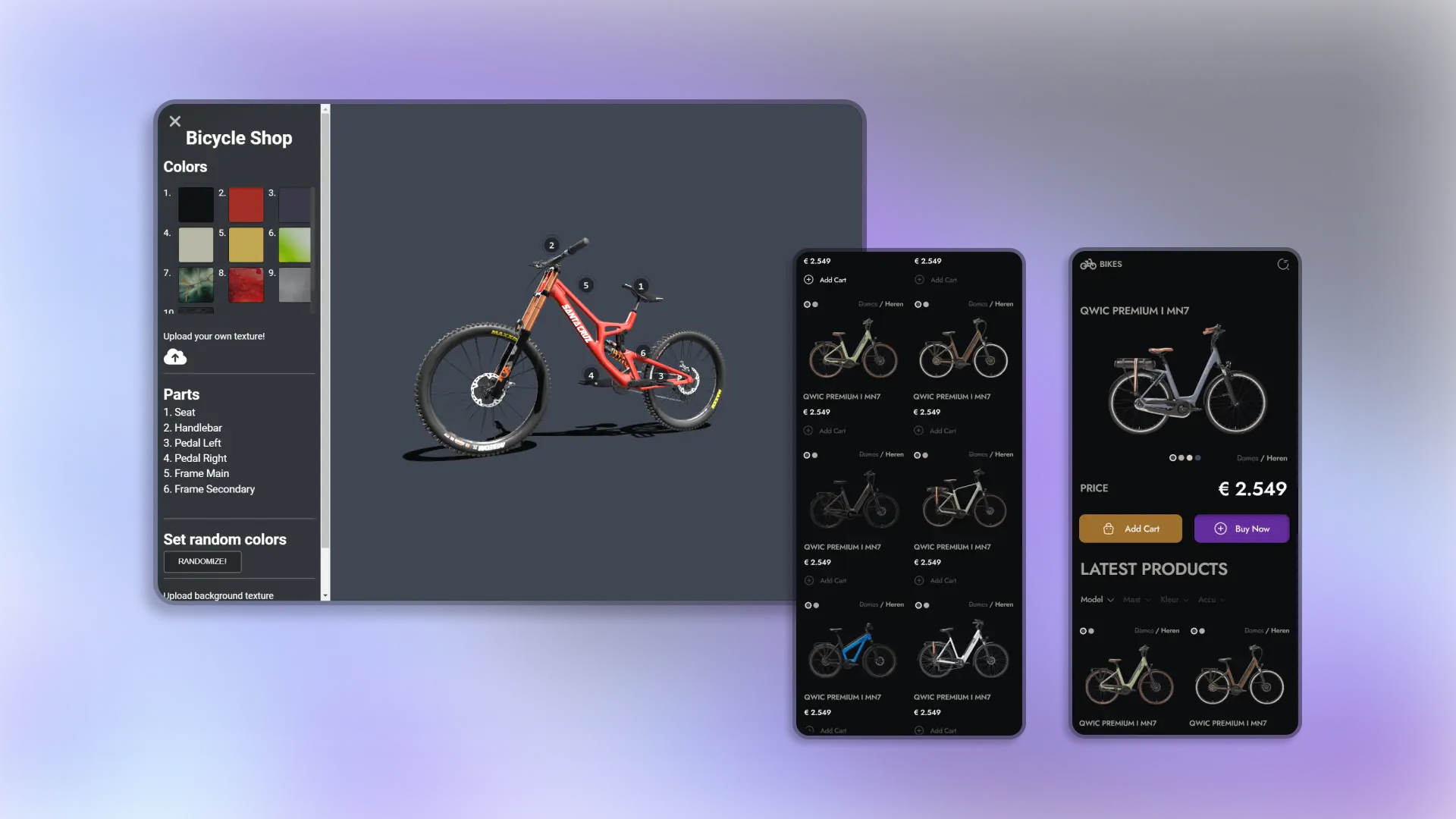Viewport: 1456px width, 819px height.
Task: Select green color swatch number 6
Action: 293,244
